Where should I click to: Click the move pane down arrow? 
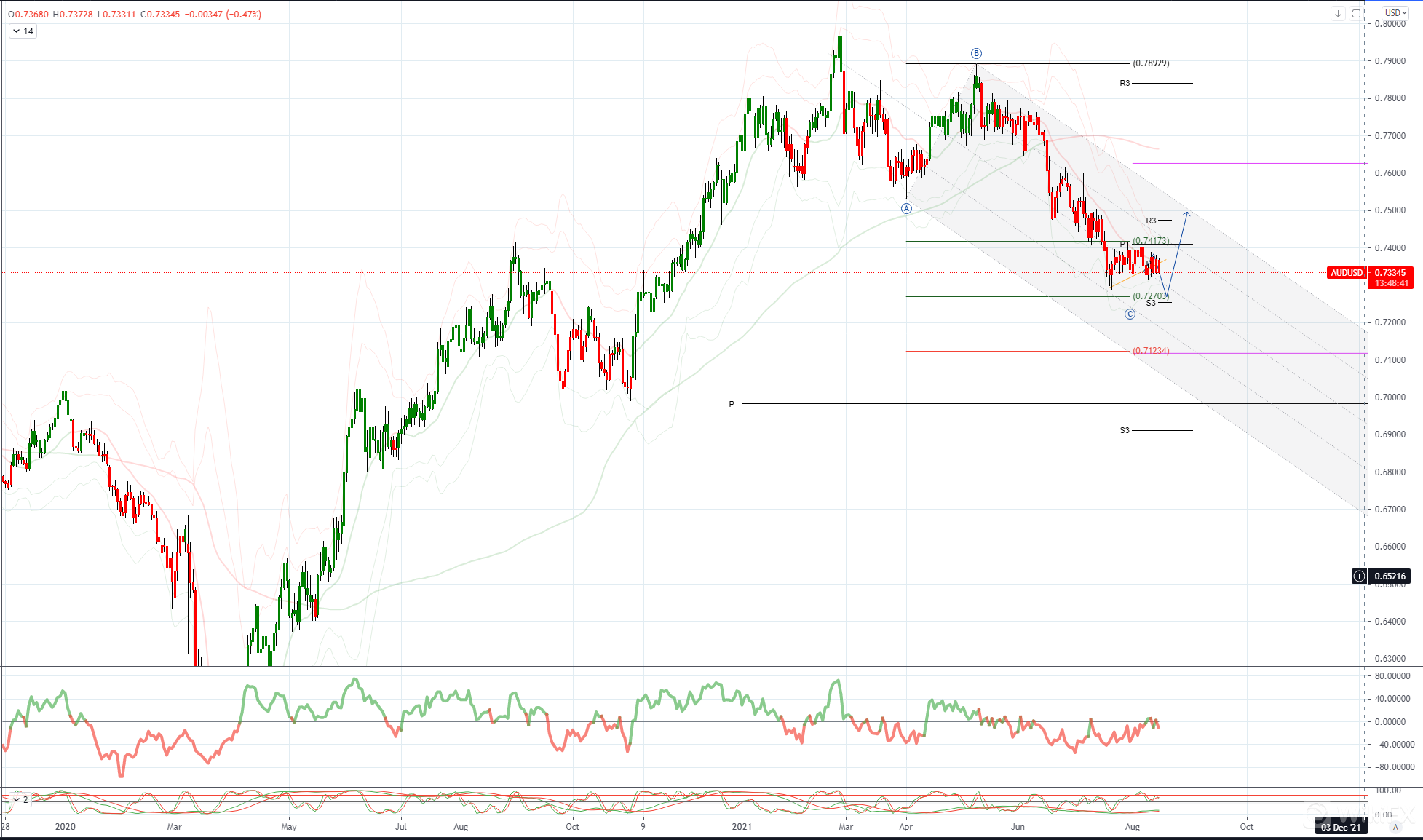(1338, 13)
